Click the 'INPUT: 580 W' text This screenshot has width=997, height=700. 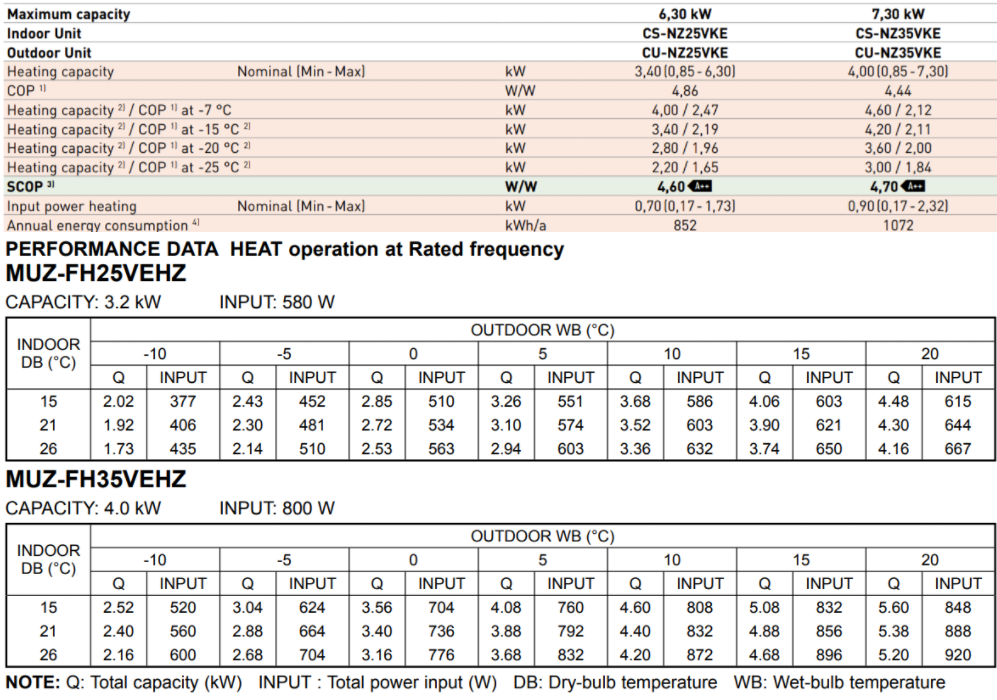[277, 302]
